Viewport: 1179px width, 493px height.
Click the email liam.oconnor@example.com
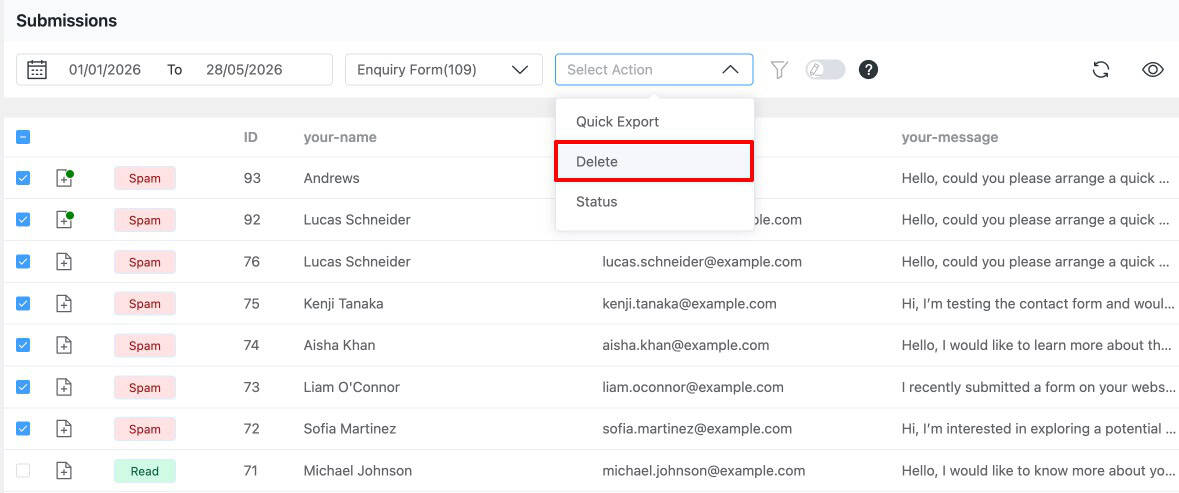pyautogui.click(x=693, y=388)
